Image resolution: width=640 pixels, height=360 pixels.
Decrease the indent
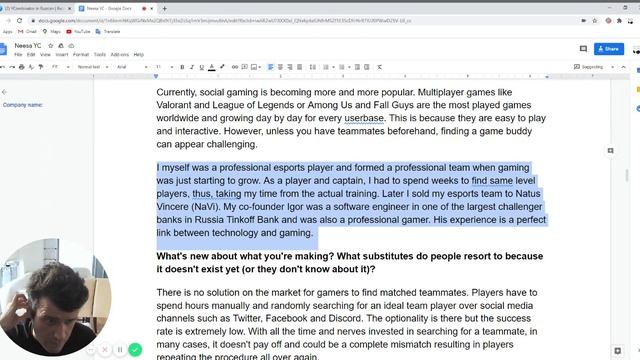coord(357,67)
